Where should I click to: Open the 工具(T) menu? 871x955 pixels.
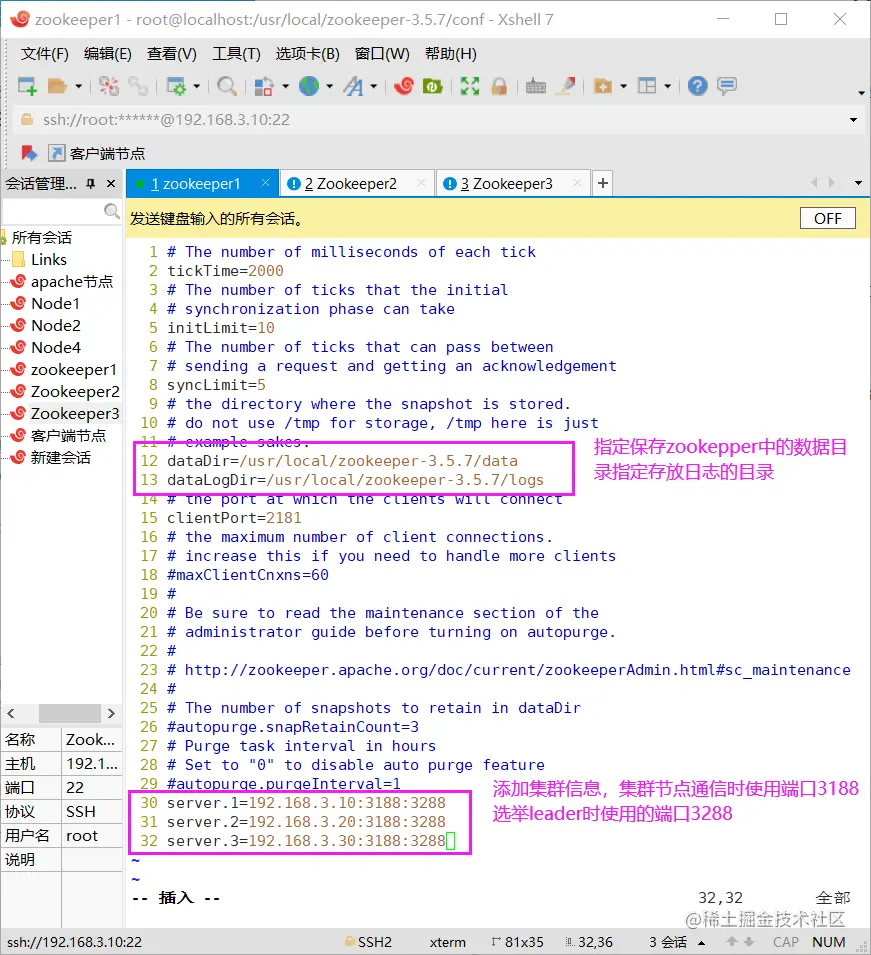tap(236, 54)
